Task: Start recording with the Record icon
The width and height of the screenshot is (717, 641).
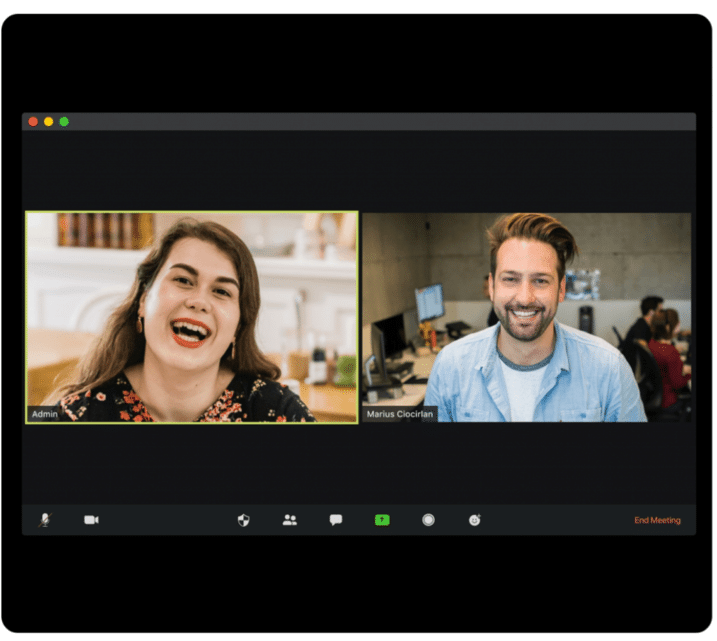Action: click(428, 520)
